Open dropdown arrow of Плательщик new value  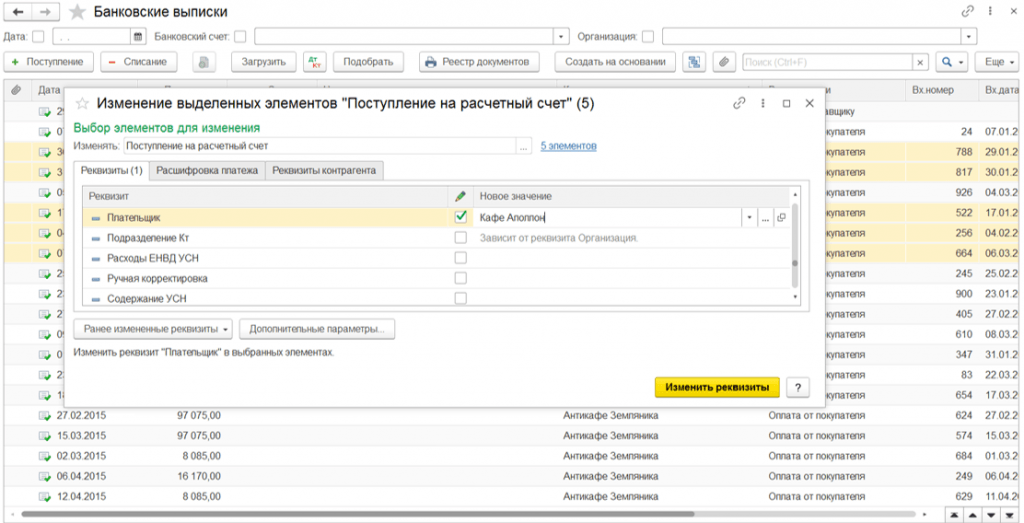[749, 217]
